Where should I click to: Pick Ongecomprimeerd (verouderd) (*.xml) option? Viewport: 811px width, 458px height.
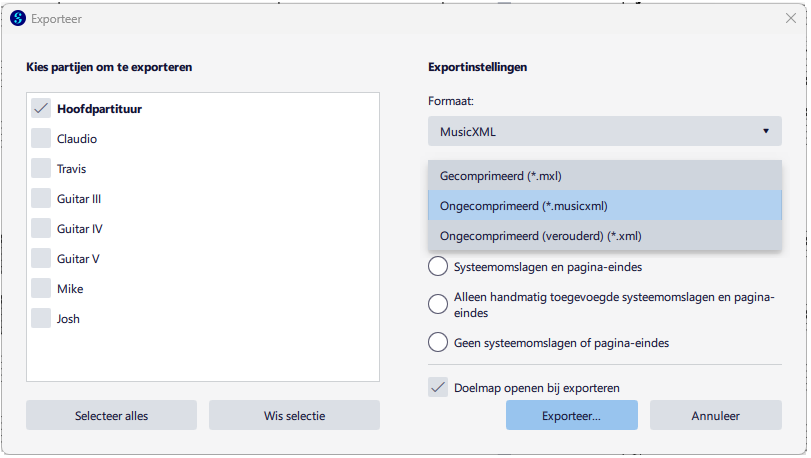click(x=604, y=236)
